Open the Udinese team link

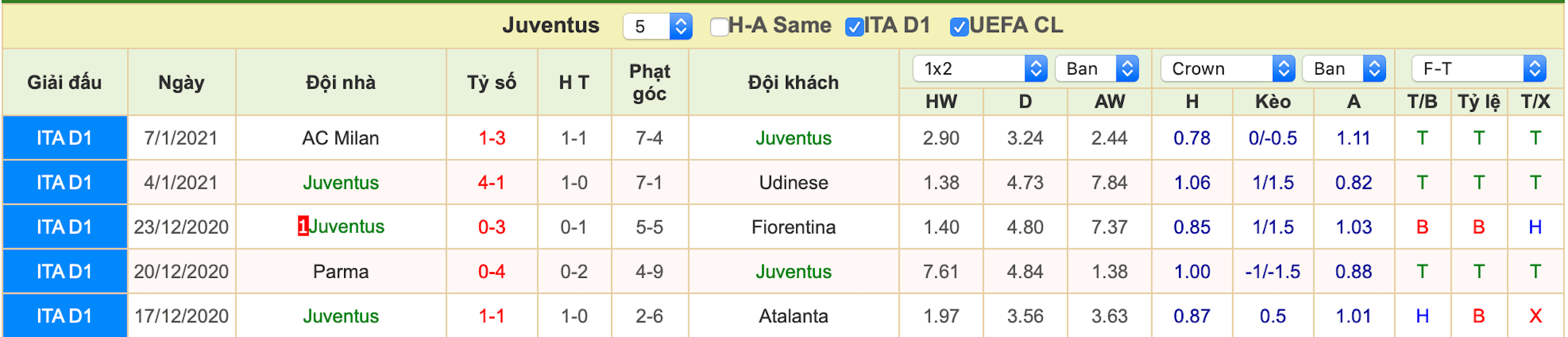pyautogui.click(x=794, y=183)
